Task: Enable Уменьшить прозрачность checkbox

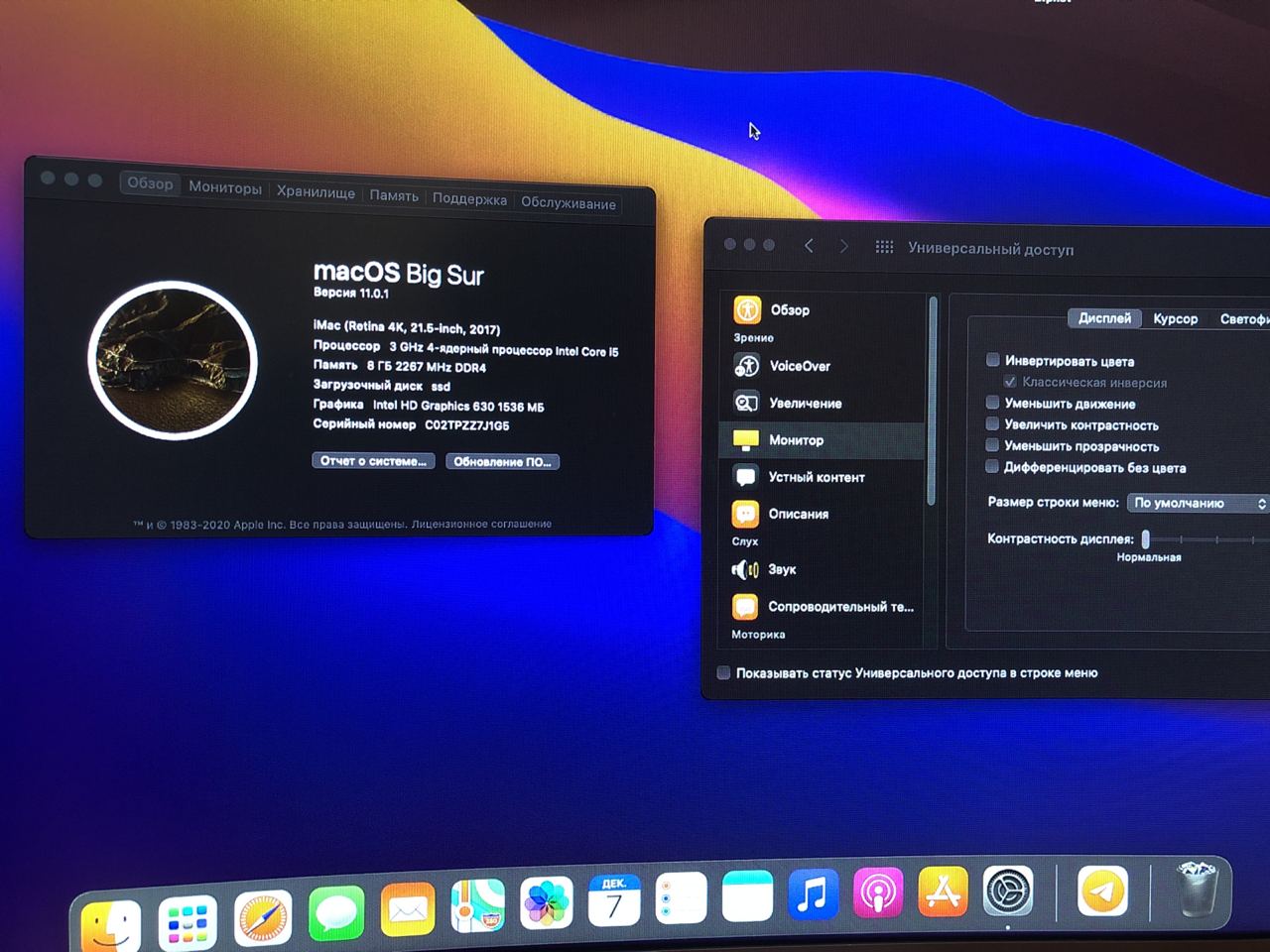Action: (x=992, y=445)
